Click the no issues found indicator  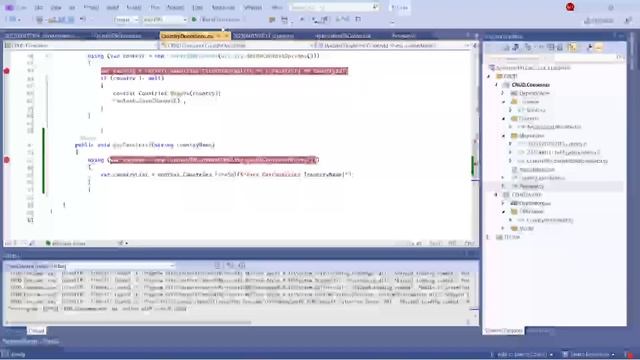[x=65, y=243]
